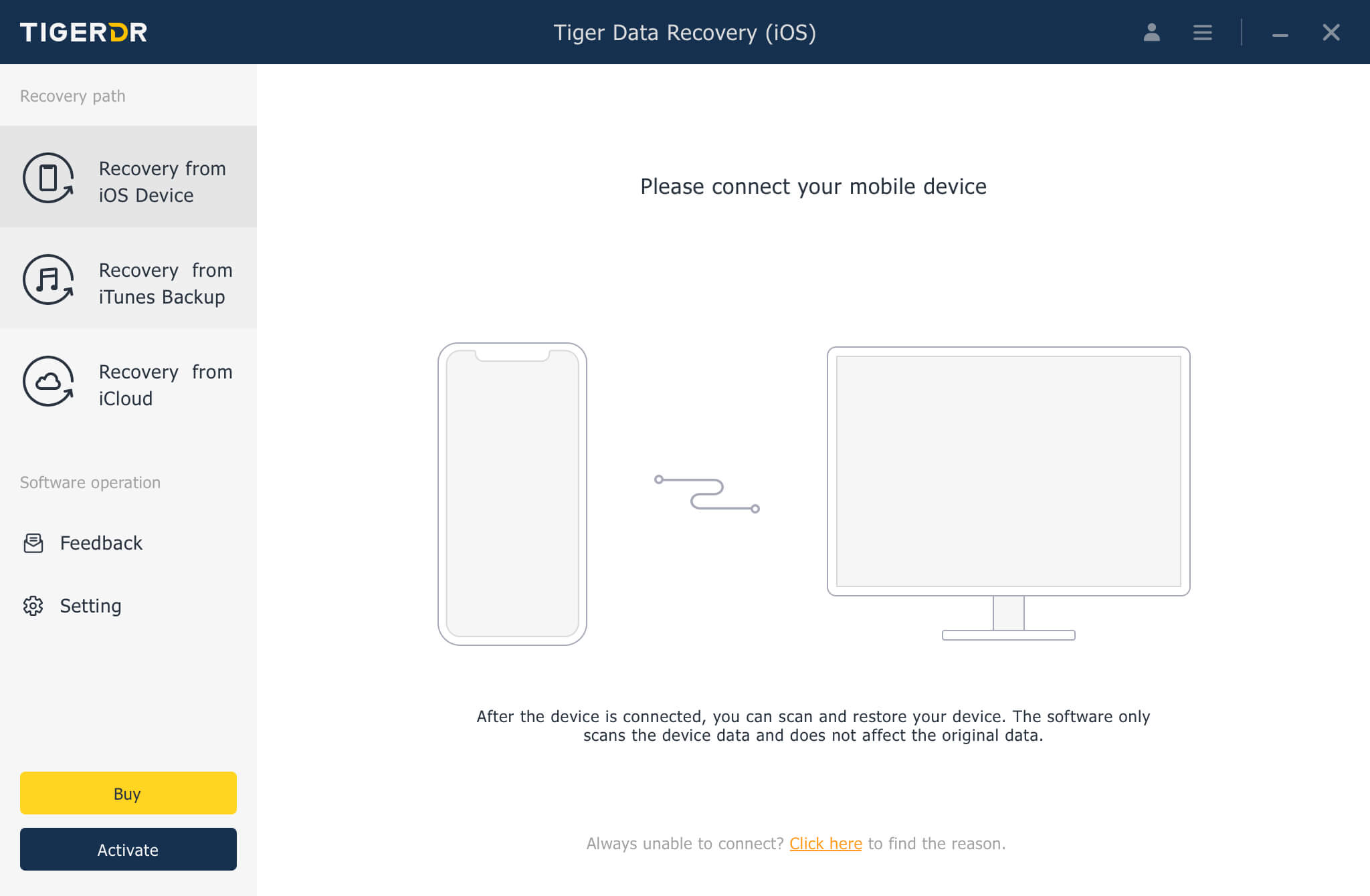The height and width of the screenshot is (896, 1370).
Task: Open Settings panel
Action: (x=90, y=605)
